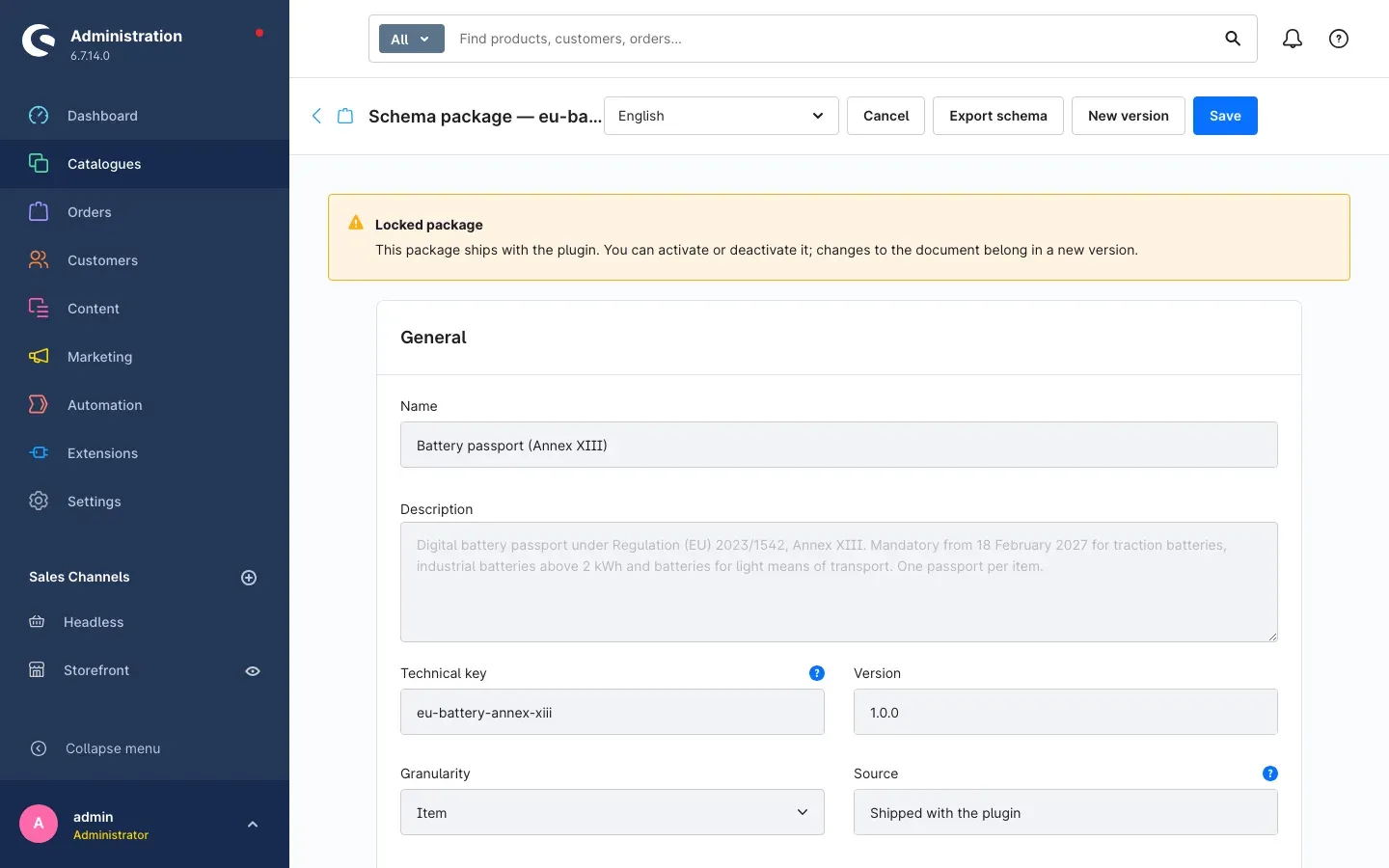Click the Marketing megaphone icon
1389x868 pixels.
tap(39, 357)
